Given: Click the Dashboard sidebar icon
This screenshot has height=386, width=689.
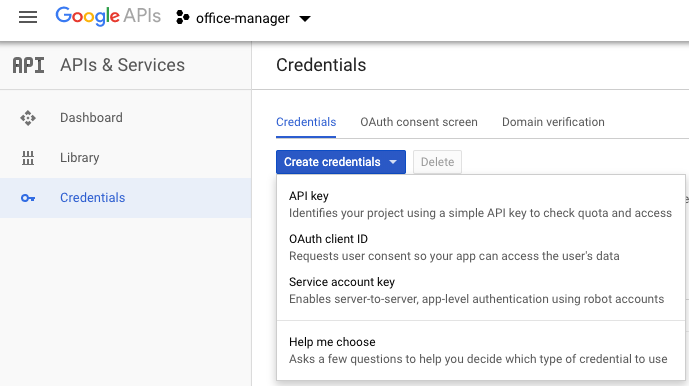Looking at the screenshot, I should [28, 118].
